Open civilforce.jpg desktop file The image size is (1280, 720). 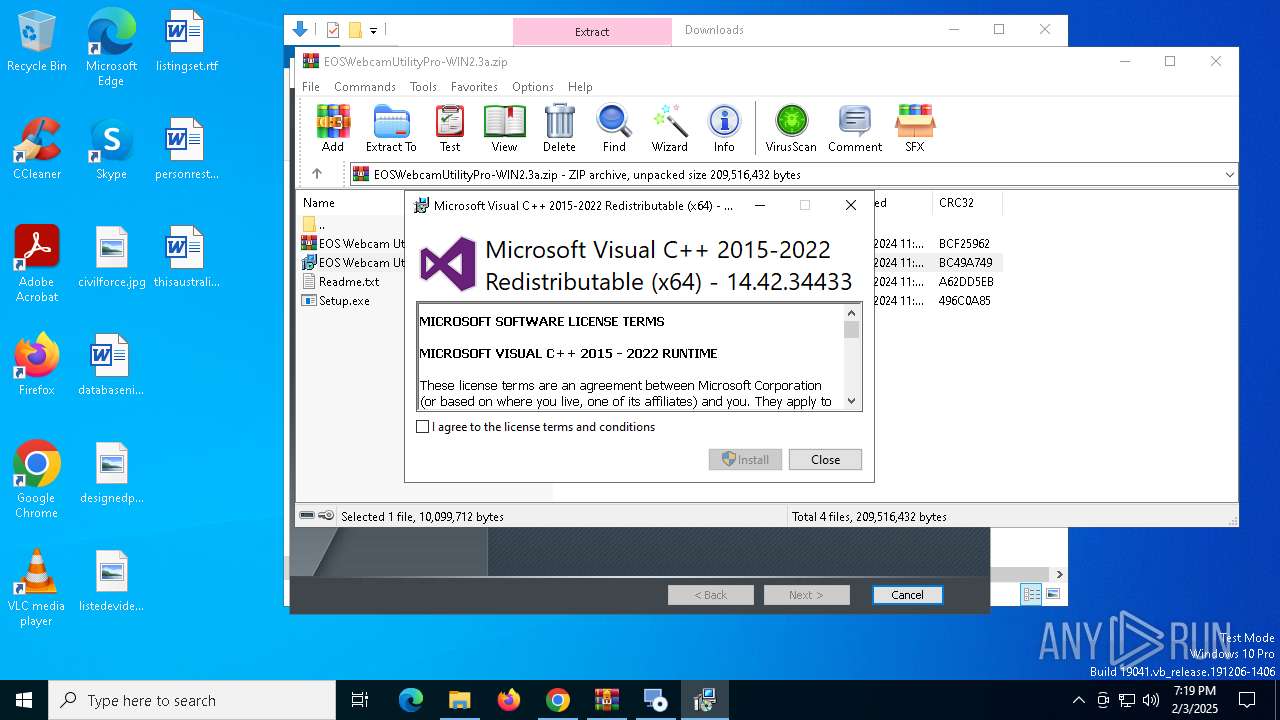click(112, 256)
